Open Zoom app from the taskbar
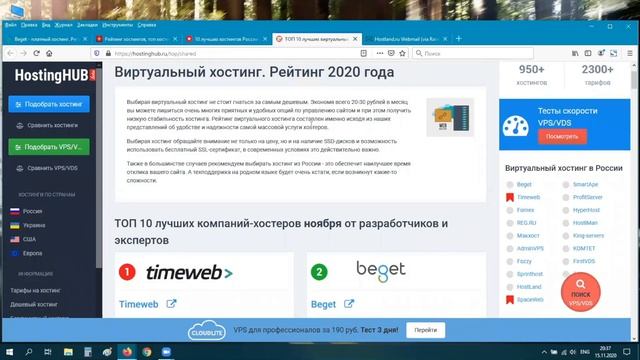 point(167,352)
